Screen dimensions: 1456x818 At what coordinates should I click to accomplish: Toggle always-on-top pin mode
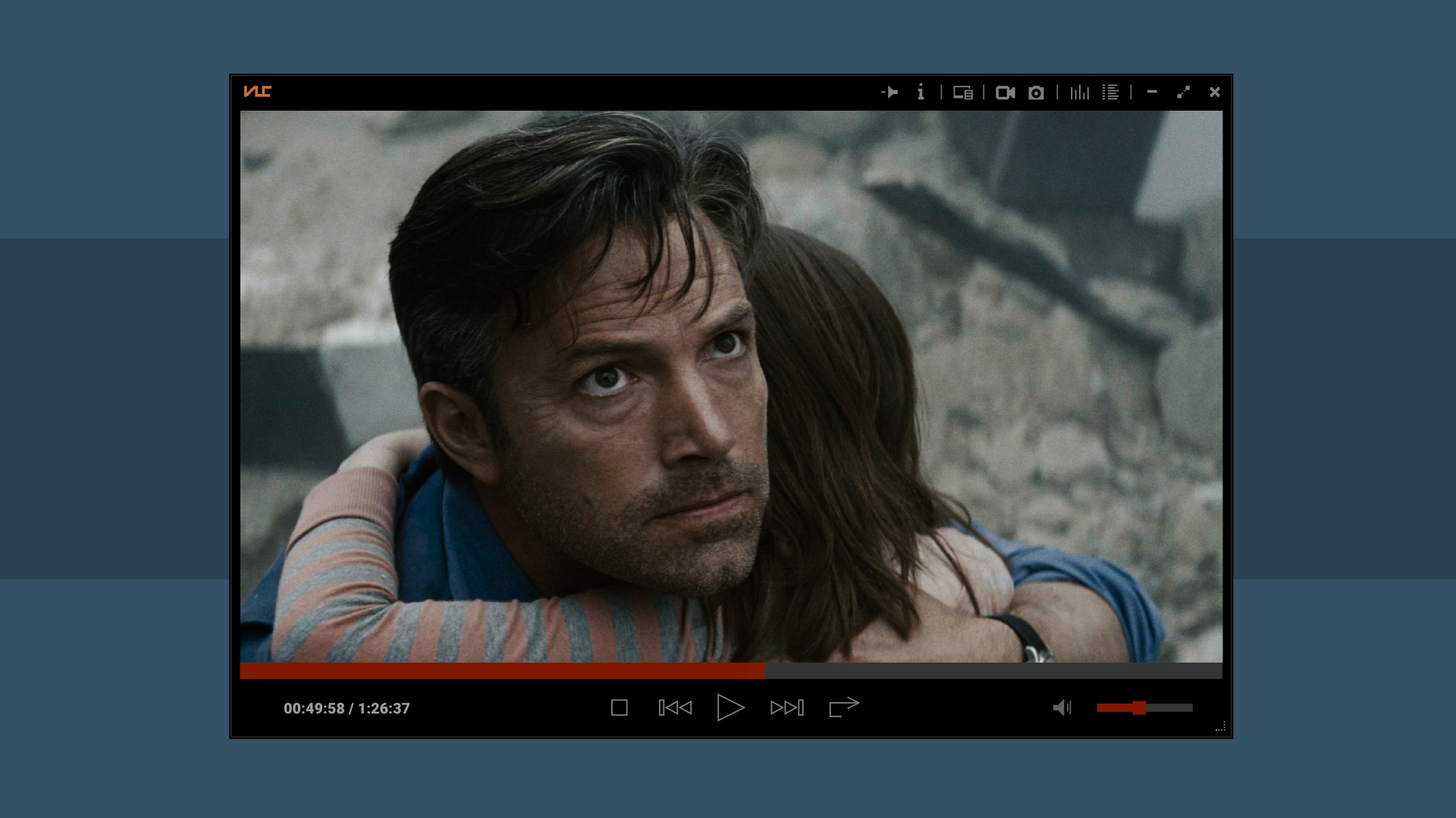point(891,92)
